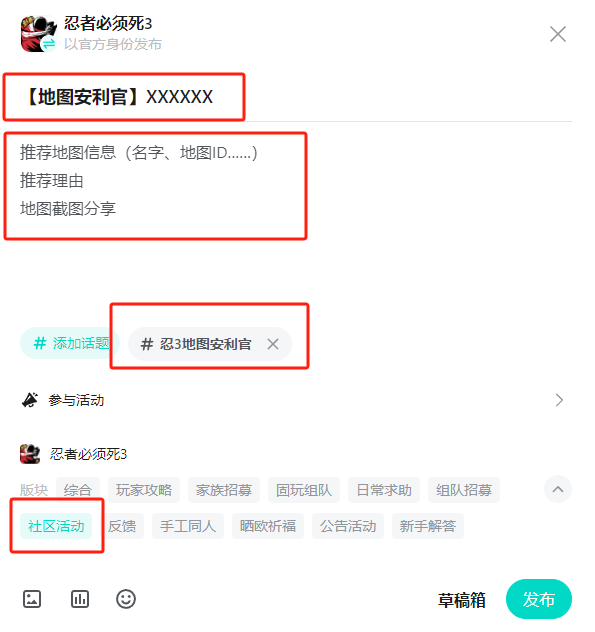
Task: Close the post editor dialog
Action: 558,34
